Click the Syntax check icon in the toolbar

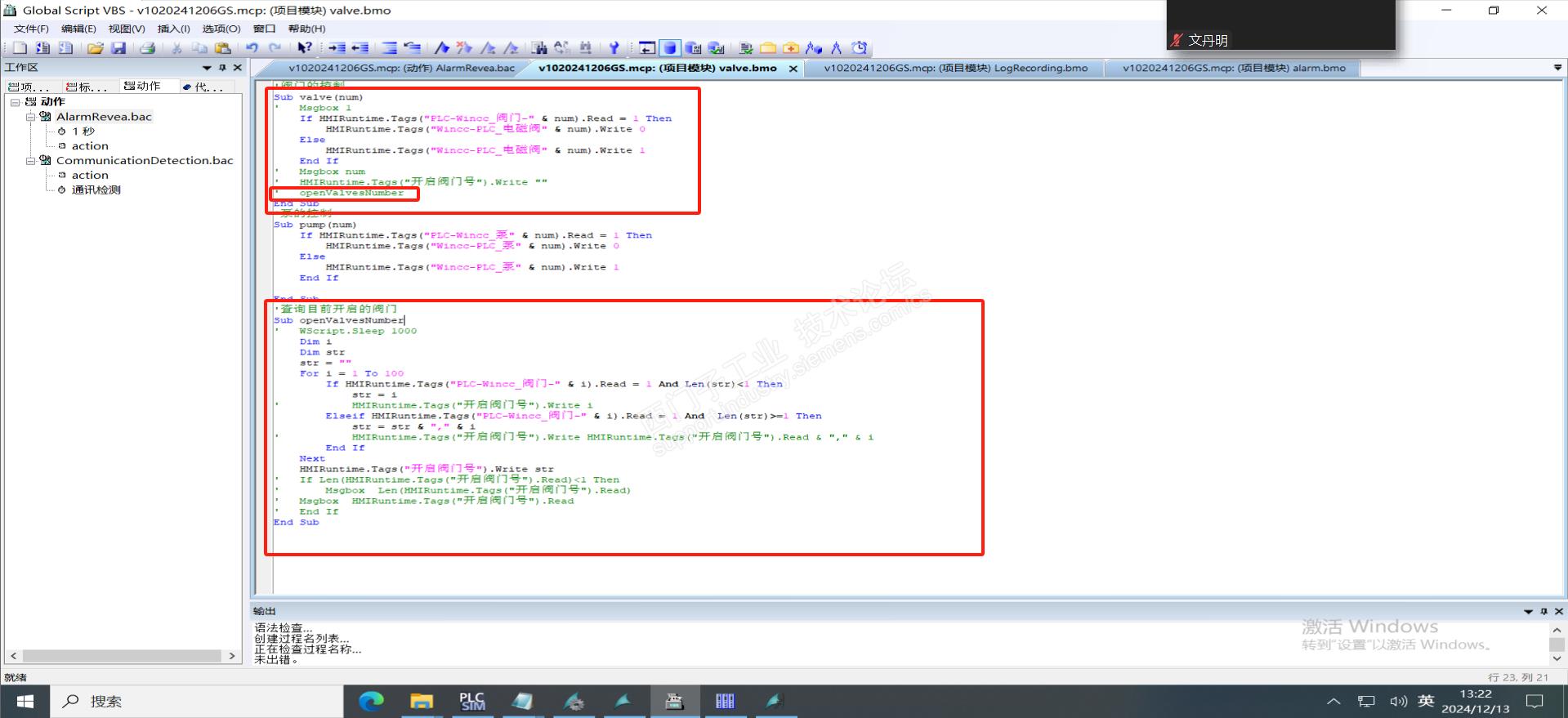click(x=745, y=47)
